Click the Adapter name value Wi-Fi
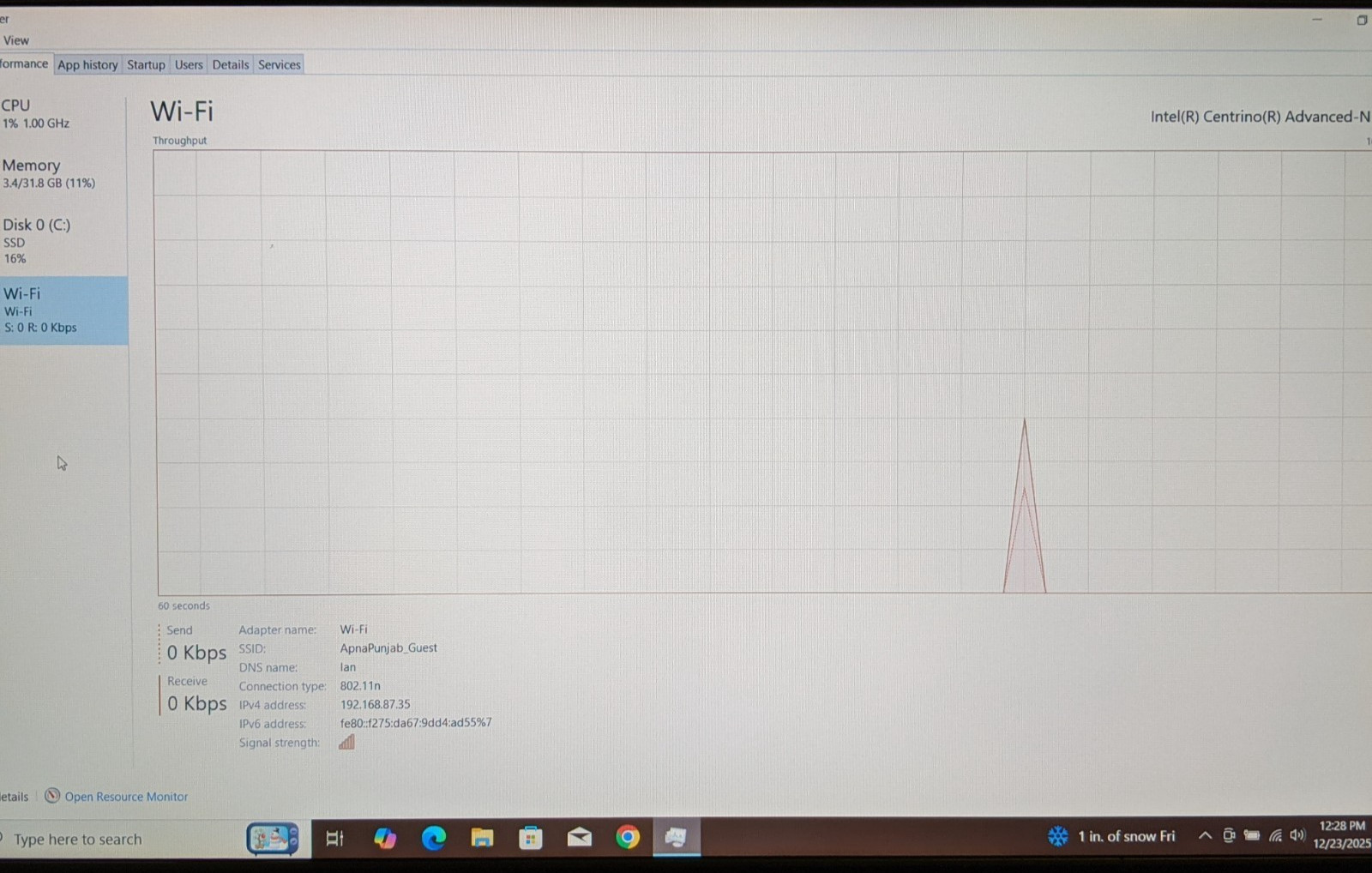Screen dimensions: 1372x873 coord(353,629)
